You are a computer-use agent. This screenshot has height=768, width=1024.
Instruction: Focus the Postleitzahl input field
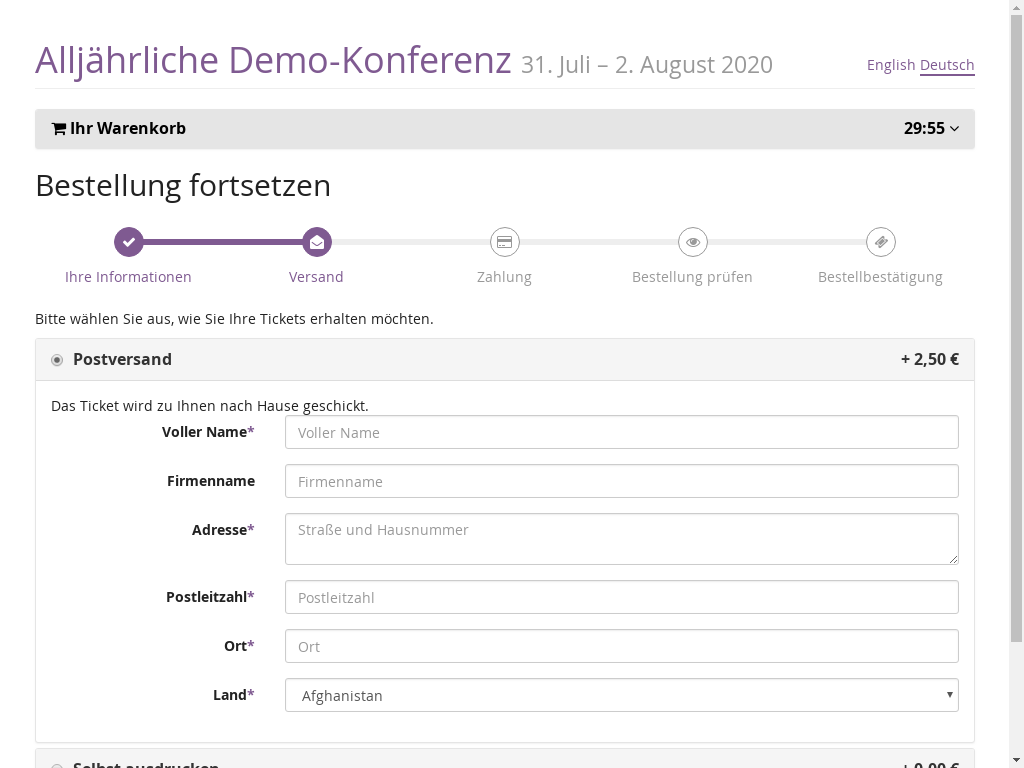[621, 597]
